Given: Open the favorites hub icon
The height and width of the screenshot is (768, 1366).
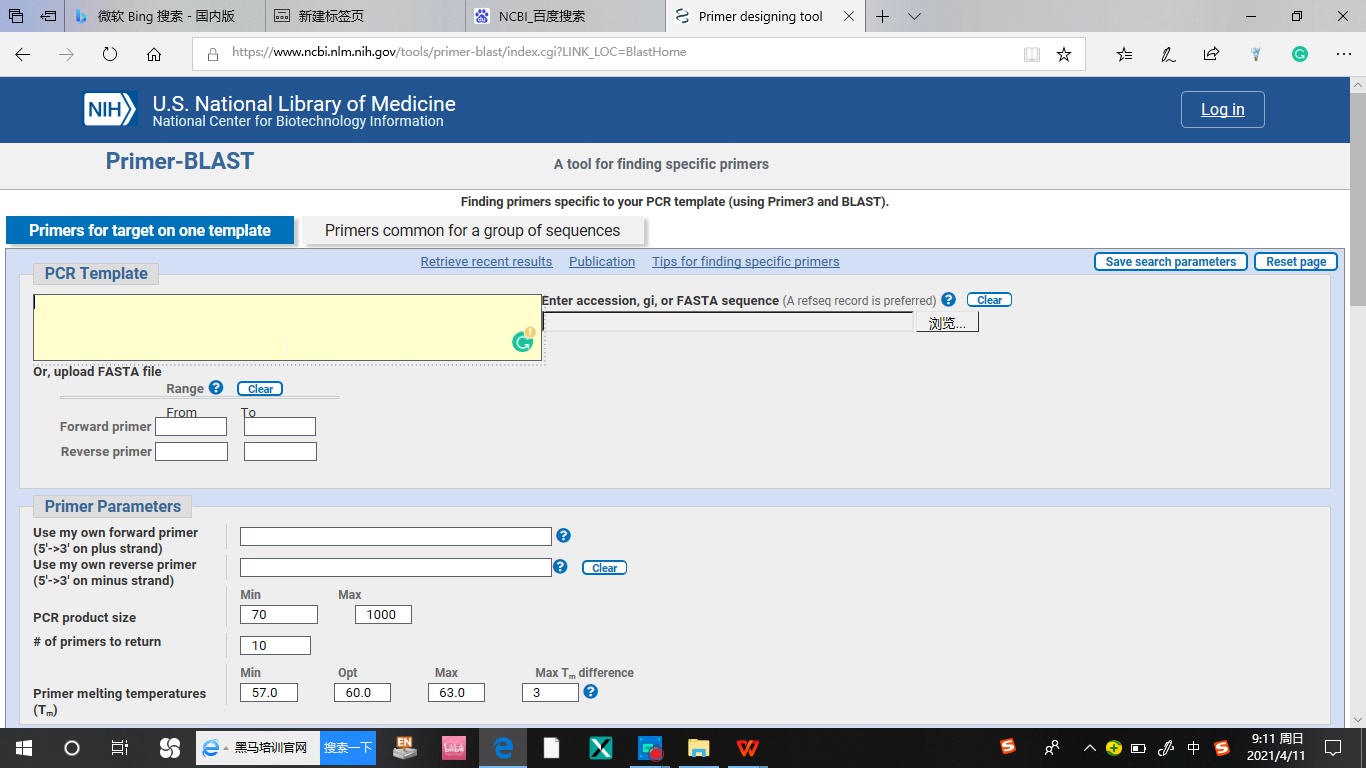Looking at the screenshot, I should click(x=1125, y=54).
